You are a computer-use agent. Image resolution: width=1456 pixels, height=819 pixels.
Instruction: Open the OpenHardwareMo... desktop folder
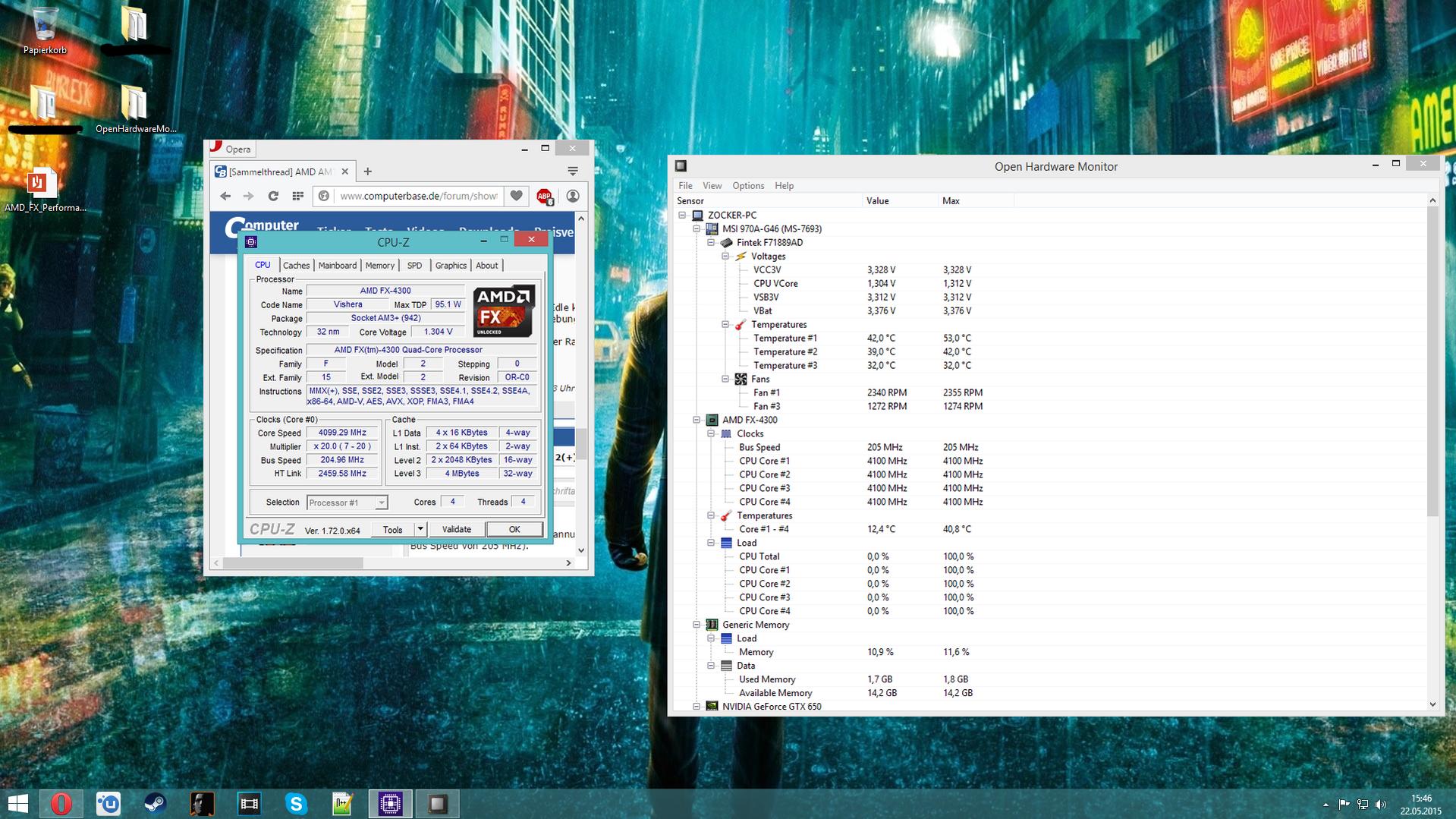tap(136, 109)
